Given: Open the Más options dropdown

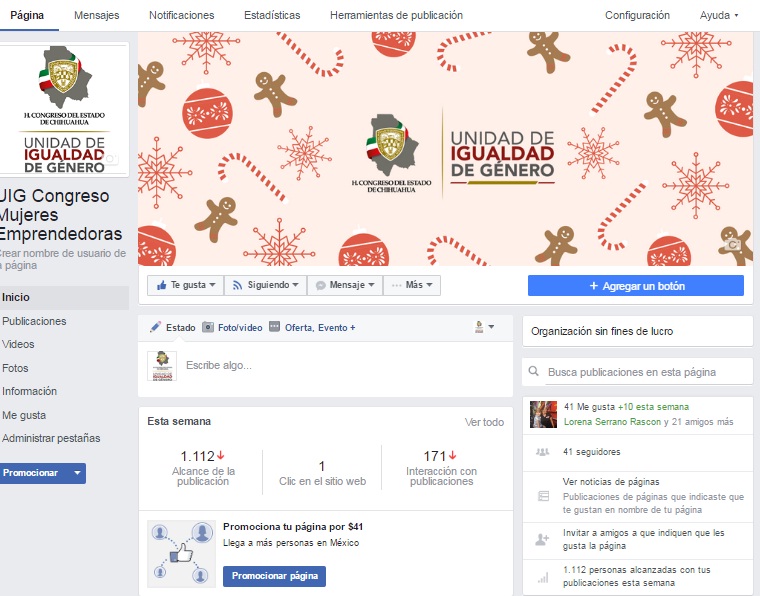Looking at the screenshot, I should tap(411, 285).
